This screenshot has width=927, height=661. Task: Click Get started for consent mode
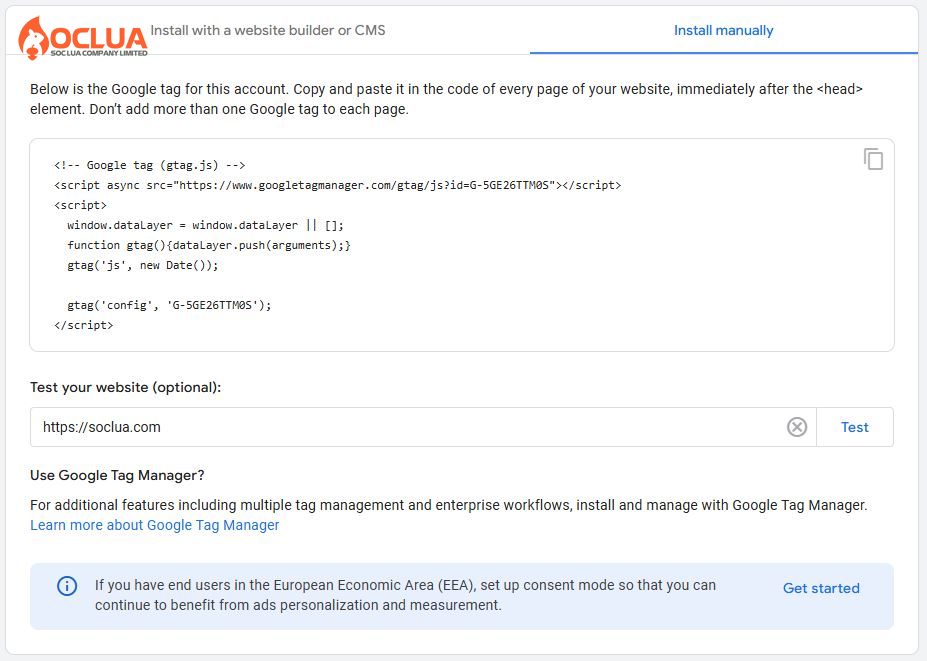pyautogui.click(x=821, y=588)
